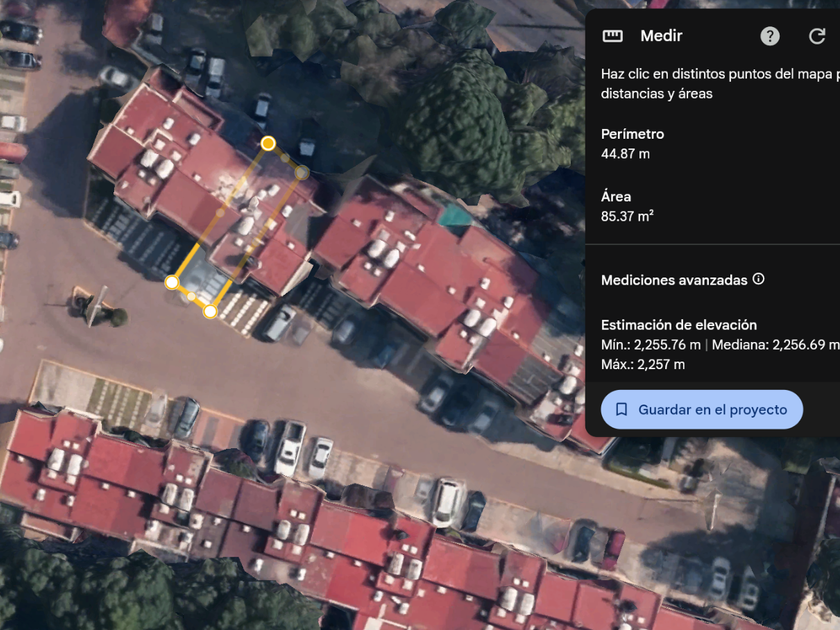Click the Área value 85.37 m²
The image size is (840, 630).
tap(627, 216)
